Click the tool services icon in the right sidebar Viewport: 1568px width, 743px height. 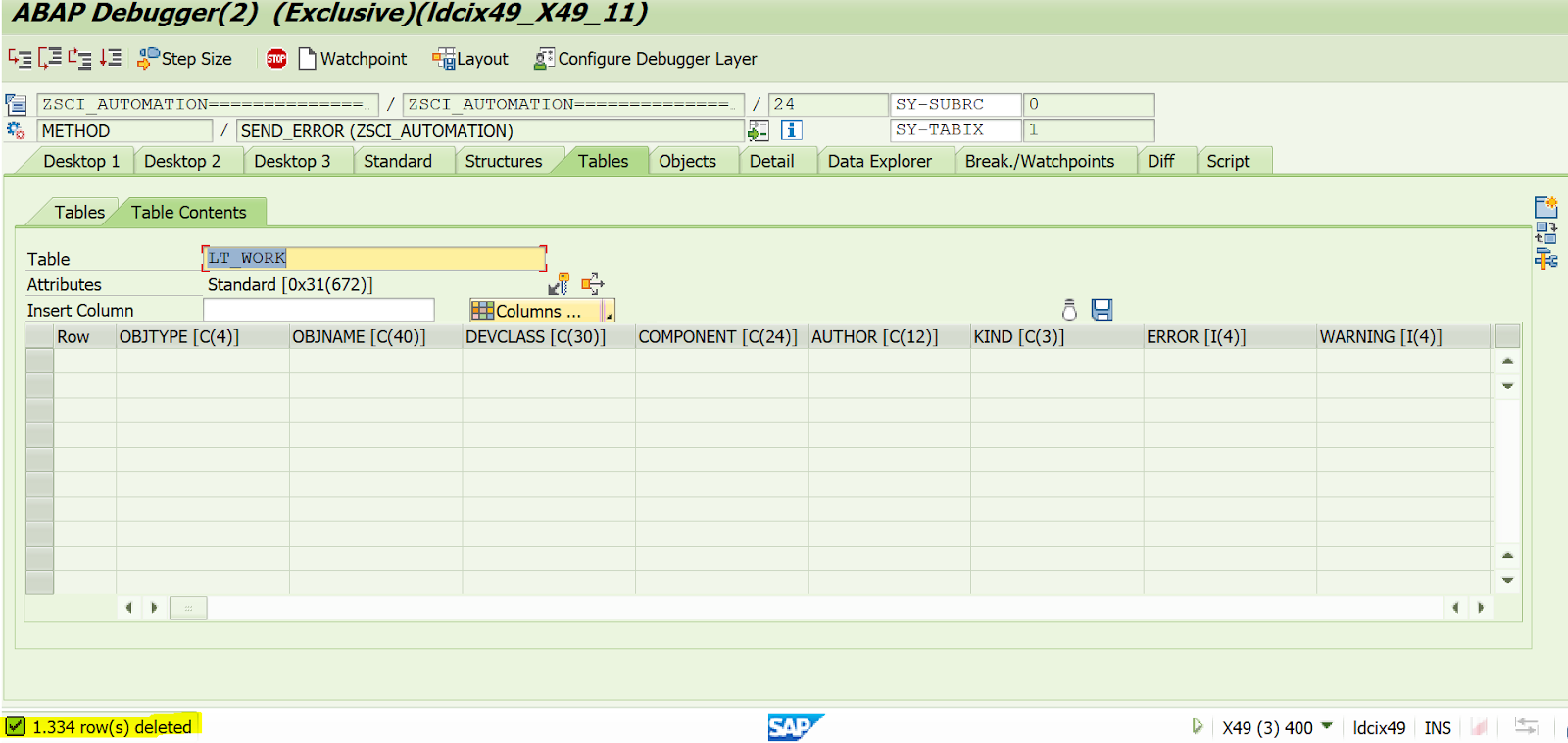(x=1546, y=259)
